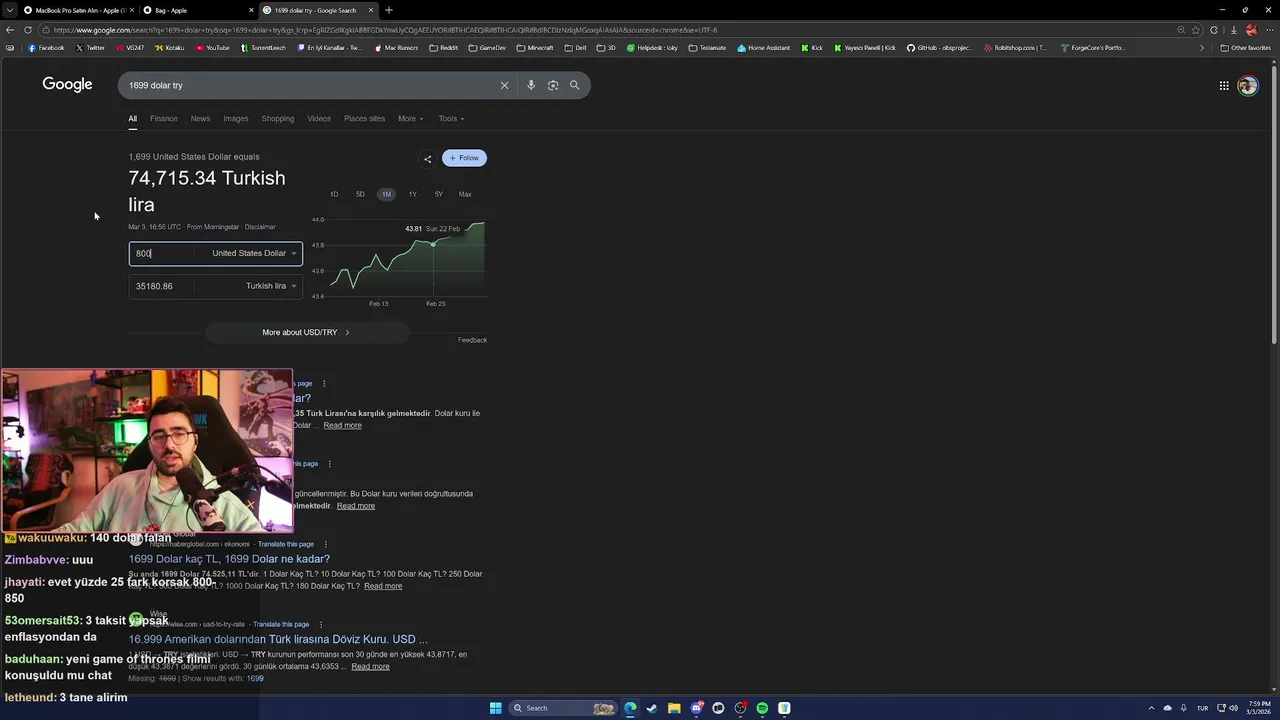The image size is (1280, 720).
Task: Select the 1D chart range
Action: [334, 194]
